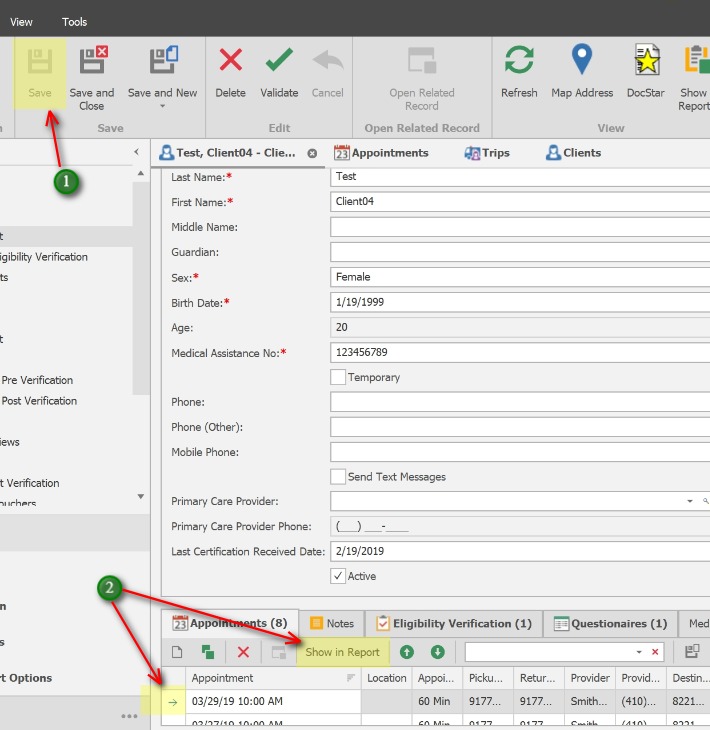Click the Last Name field

point(520,176)
